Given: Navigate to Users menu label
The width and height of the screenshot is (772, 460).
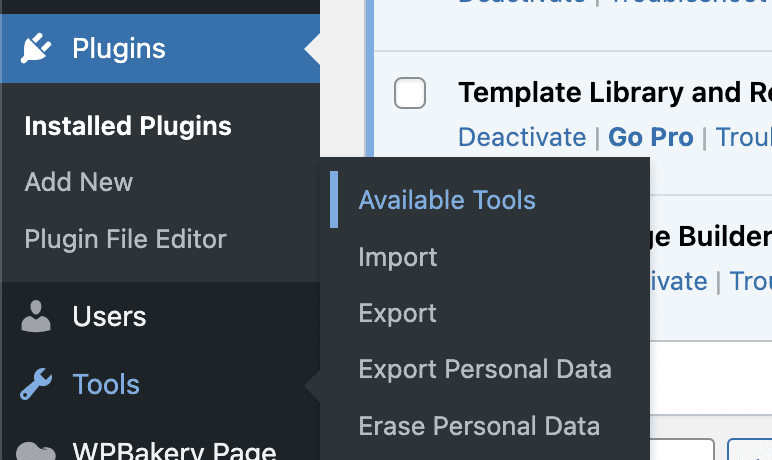Looking at the screenshot, I should [x=110, y=317].
